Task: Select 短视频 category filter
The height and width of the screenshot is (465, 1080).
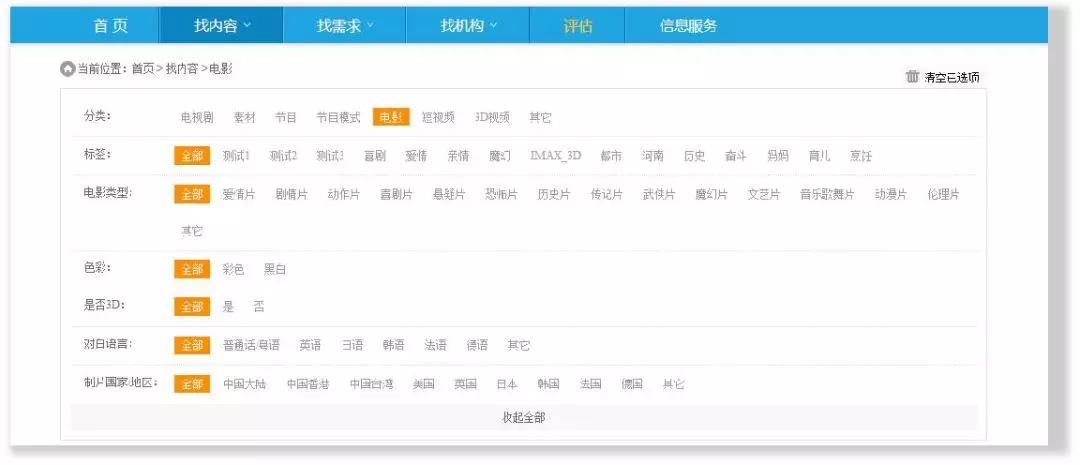Action: [438, 118]
